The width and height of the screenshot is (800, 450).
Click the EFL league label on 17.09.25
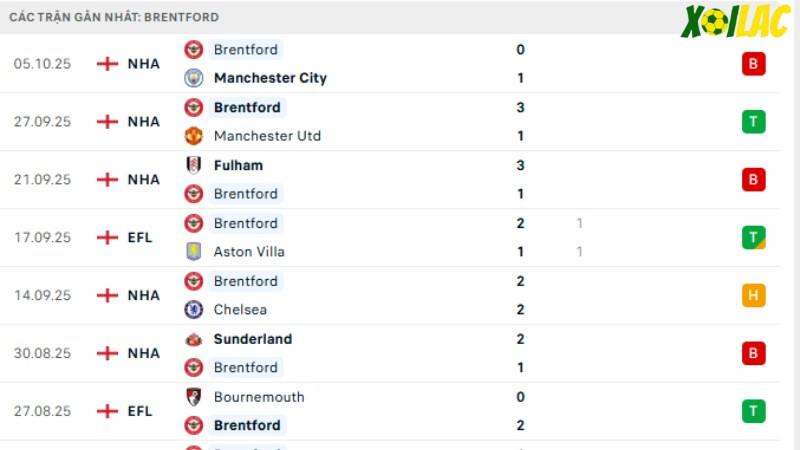pos(140,237)
